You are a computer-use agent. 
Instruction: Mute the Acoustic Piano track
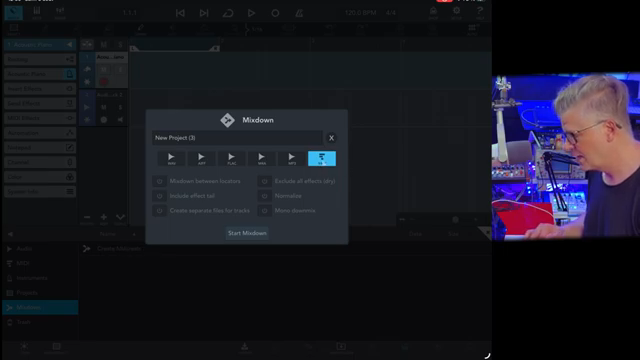coord(104,69)
